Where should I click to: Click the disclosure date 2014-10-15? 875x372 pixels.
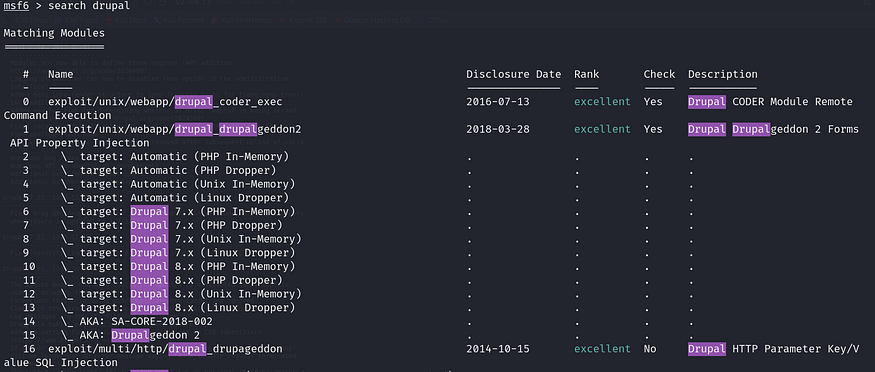point(498,349)
